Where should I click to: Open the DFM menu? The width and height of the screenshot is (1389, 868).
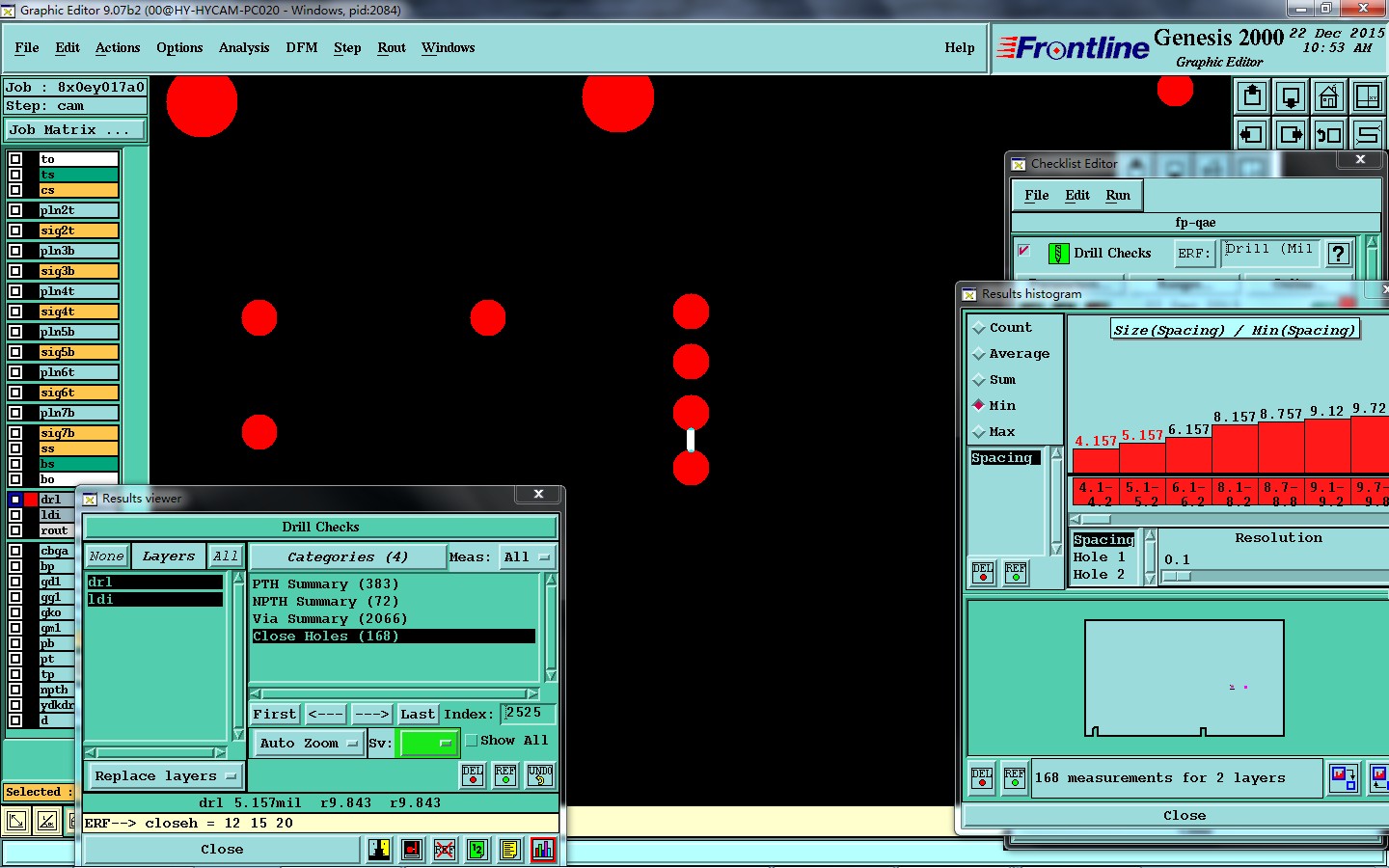[302, 48]
